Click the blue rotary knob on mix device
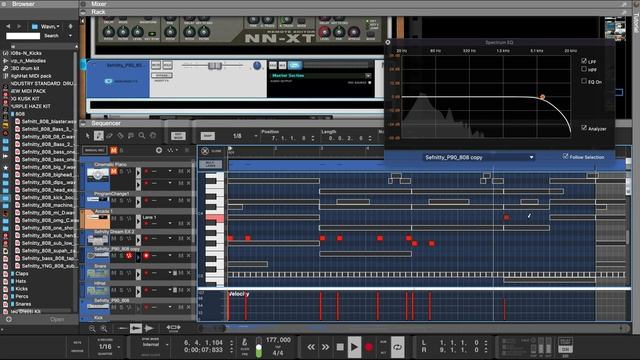 pos(257,66)
